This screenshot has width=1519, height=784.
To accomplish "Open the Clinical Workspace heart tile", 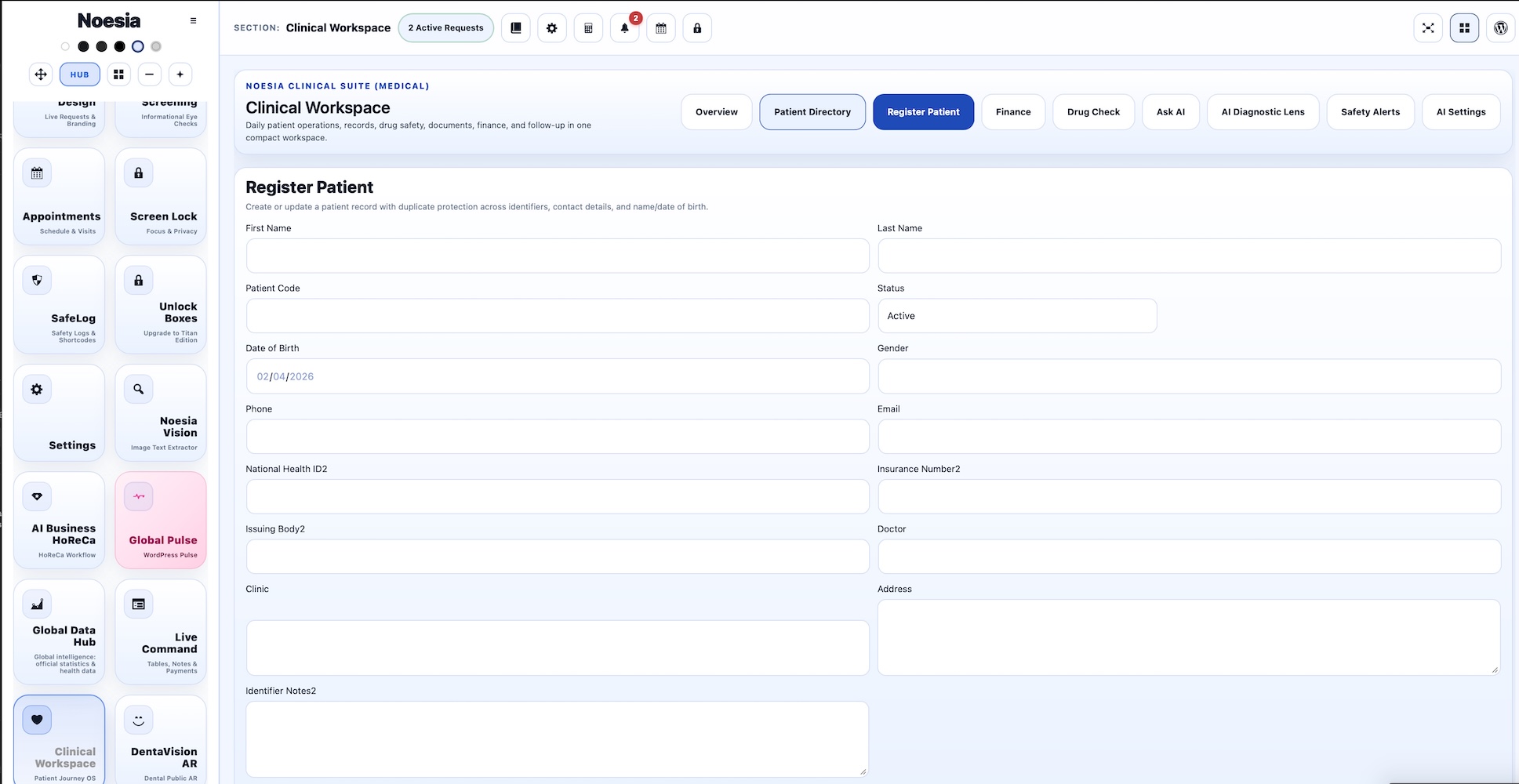I will click(x=59, y=739).
